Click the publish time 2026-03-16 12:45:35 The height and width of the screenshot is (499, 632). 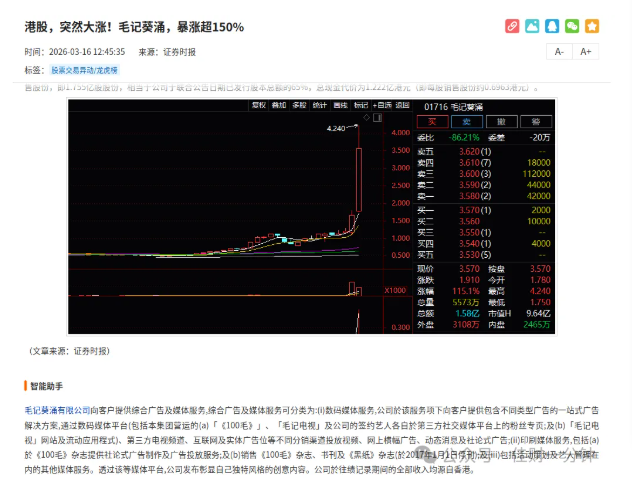click(87, 52)
